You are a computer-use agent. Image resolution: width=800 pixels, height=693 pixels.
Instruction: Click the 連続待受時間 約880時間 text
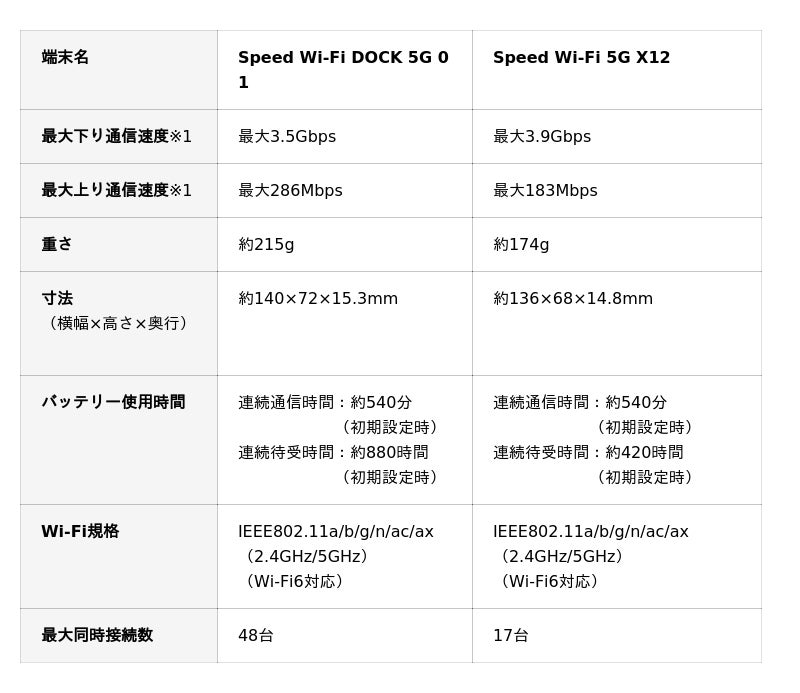click(x=333, y=453)
